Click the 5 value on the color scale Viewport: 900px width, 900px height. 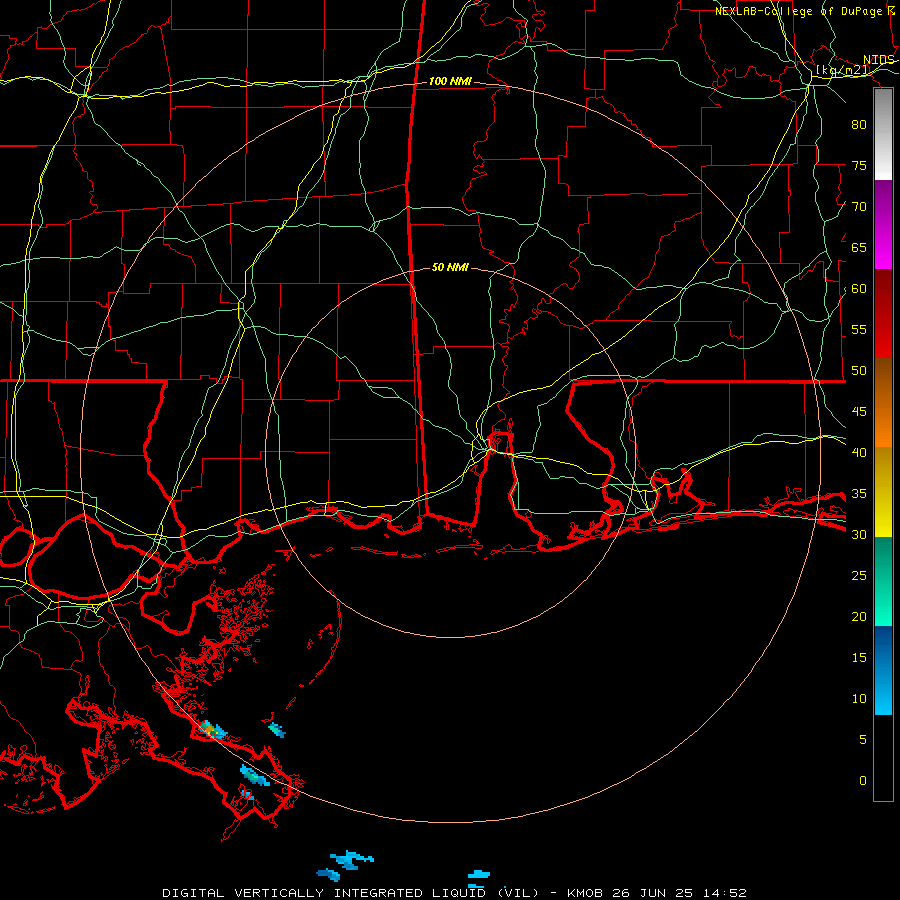[x=863, y=740]
